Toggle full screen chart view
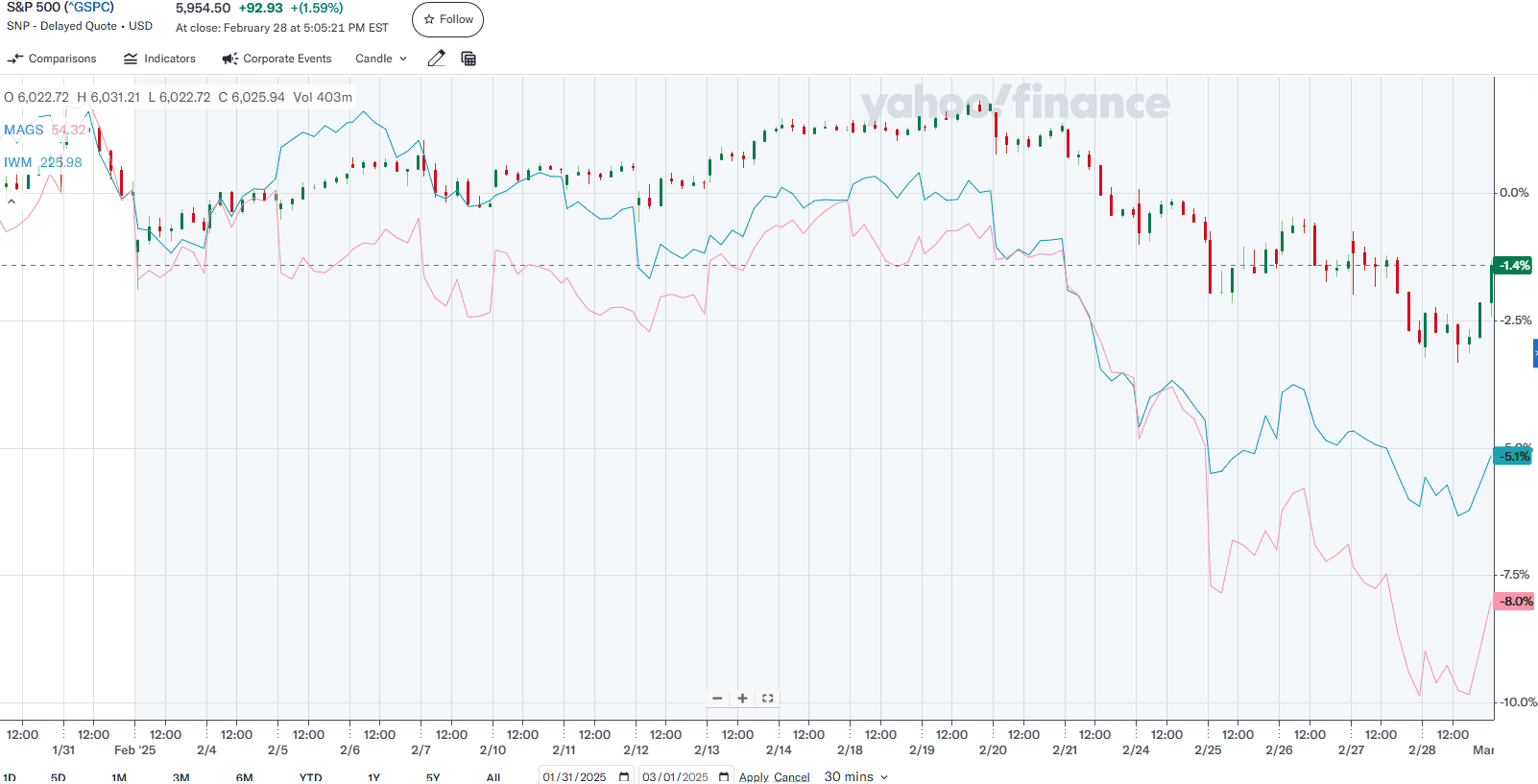1538x784 pixels. click(x=767, y=699)
